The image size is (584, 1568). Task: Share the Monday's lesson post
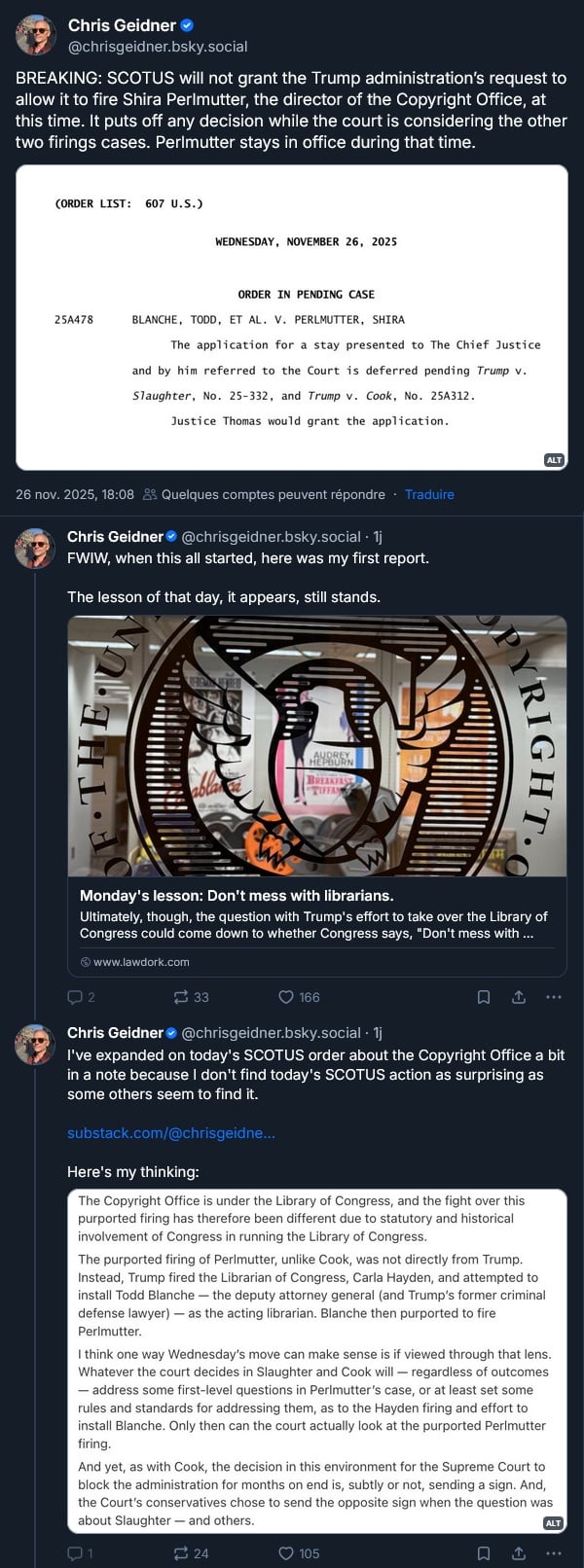(519, 997)
